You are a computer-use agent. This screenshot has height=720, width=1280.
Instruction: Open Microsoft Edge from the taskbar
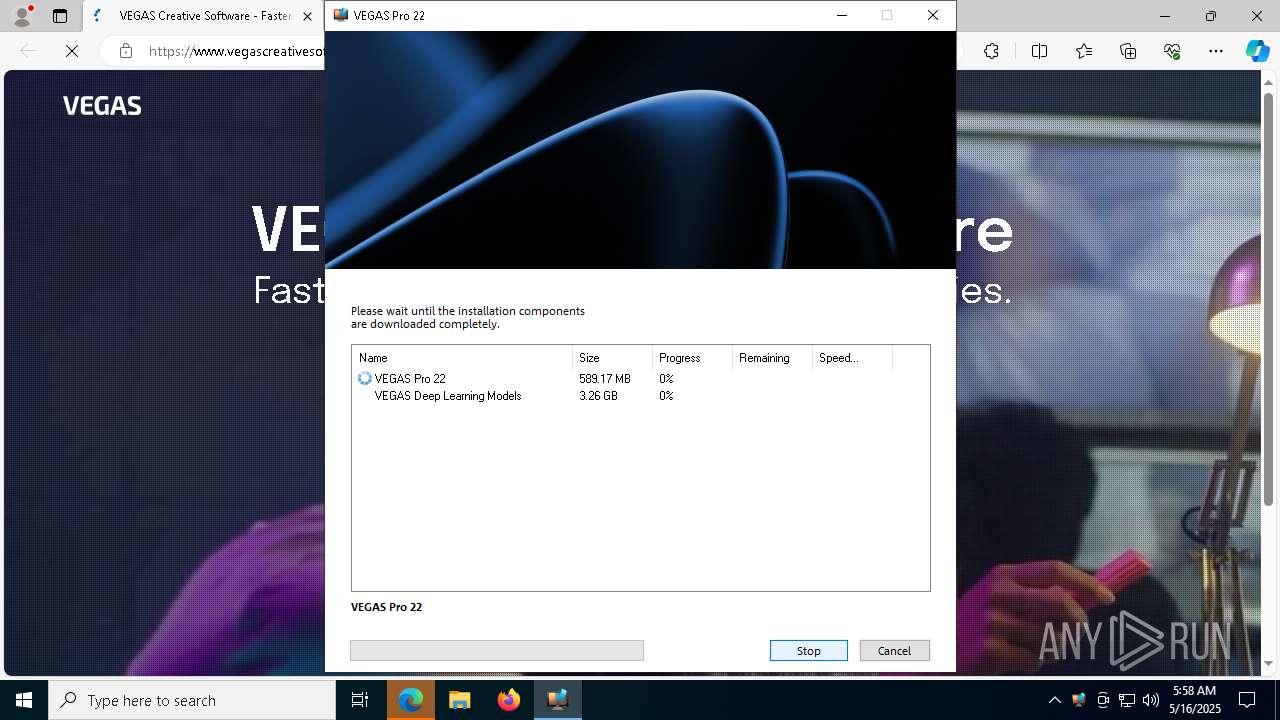click(x=411, y=700)
